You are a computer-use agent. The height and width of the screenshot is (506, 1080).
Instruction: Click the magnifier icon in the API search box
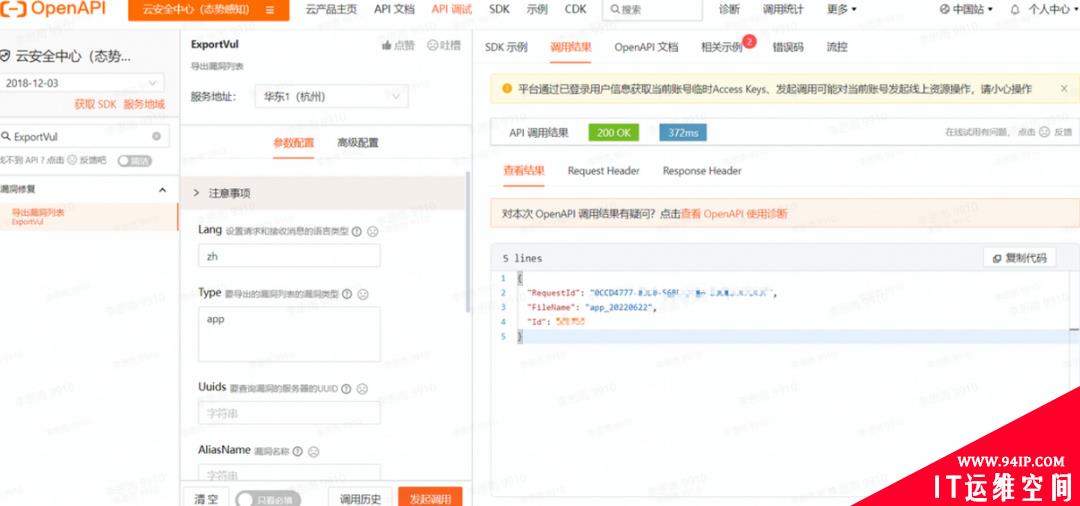tap(6, 136)
